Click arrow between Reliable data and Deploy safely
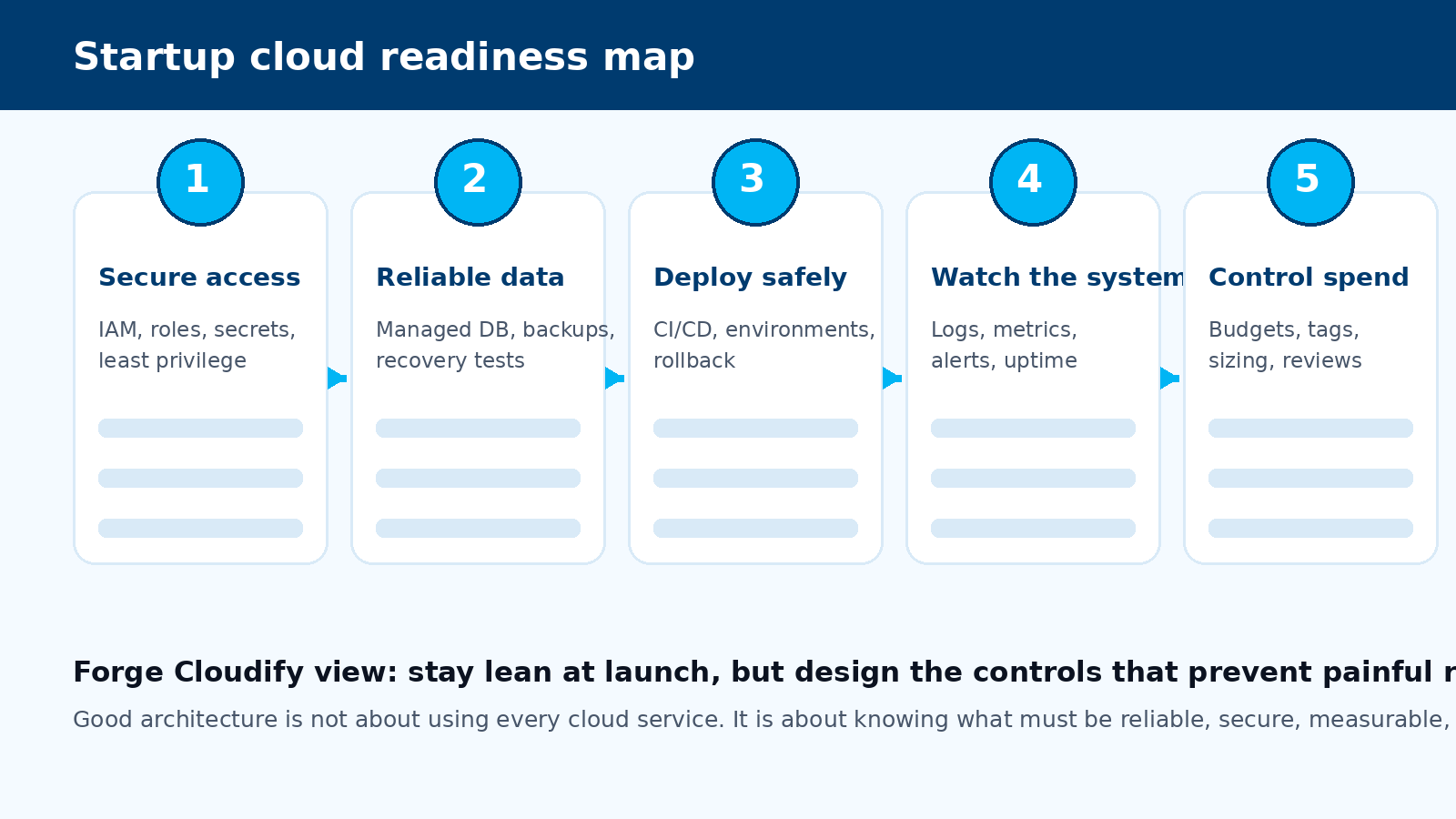This screenshot has width=1456, height=819. [x=615, y=378]
